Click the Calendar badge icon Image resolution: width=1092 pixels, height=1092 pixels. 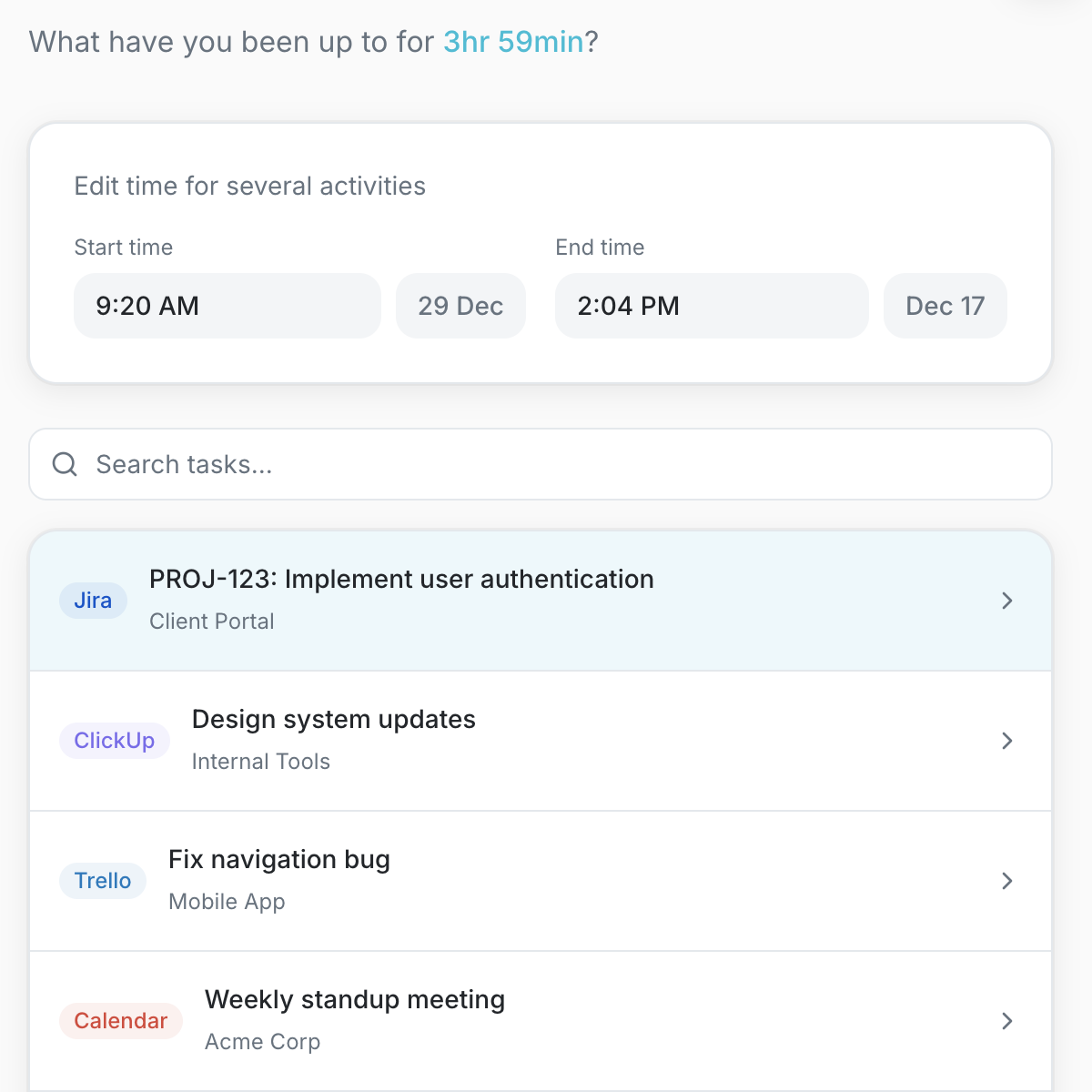(121, 1021)
